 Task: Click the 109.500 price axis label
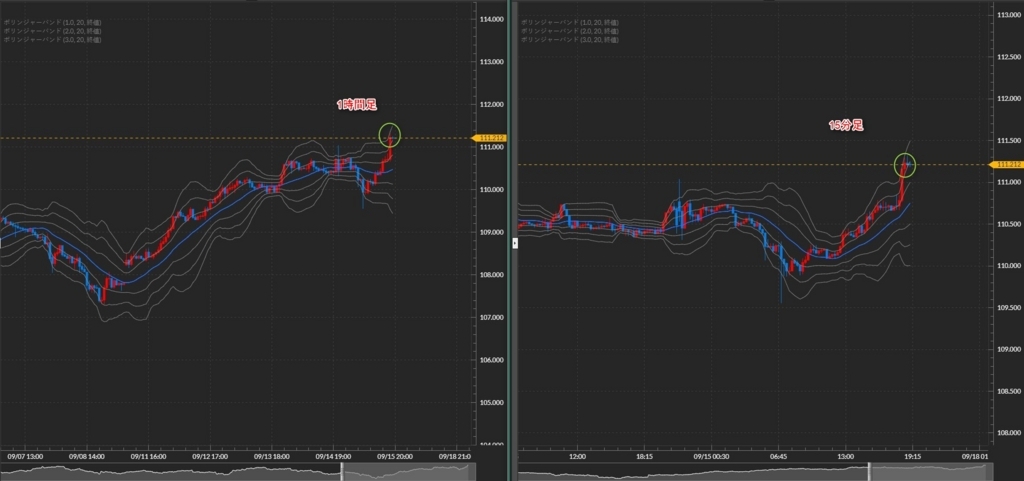point(1009,307)
